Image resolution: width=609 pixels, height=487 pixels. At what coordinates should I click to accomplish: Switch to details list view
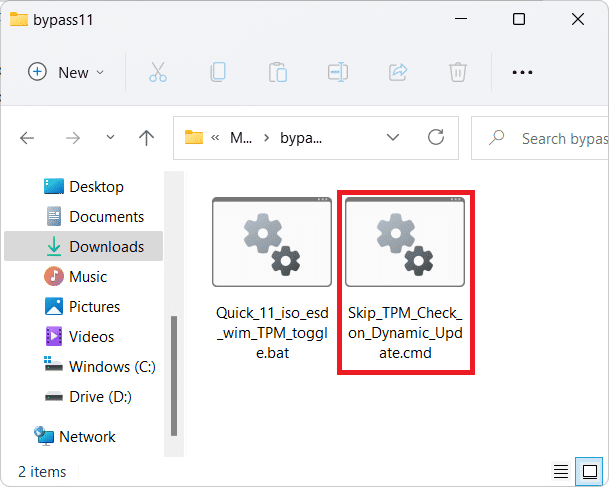click(561, 471)
